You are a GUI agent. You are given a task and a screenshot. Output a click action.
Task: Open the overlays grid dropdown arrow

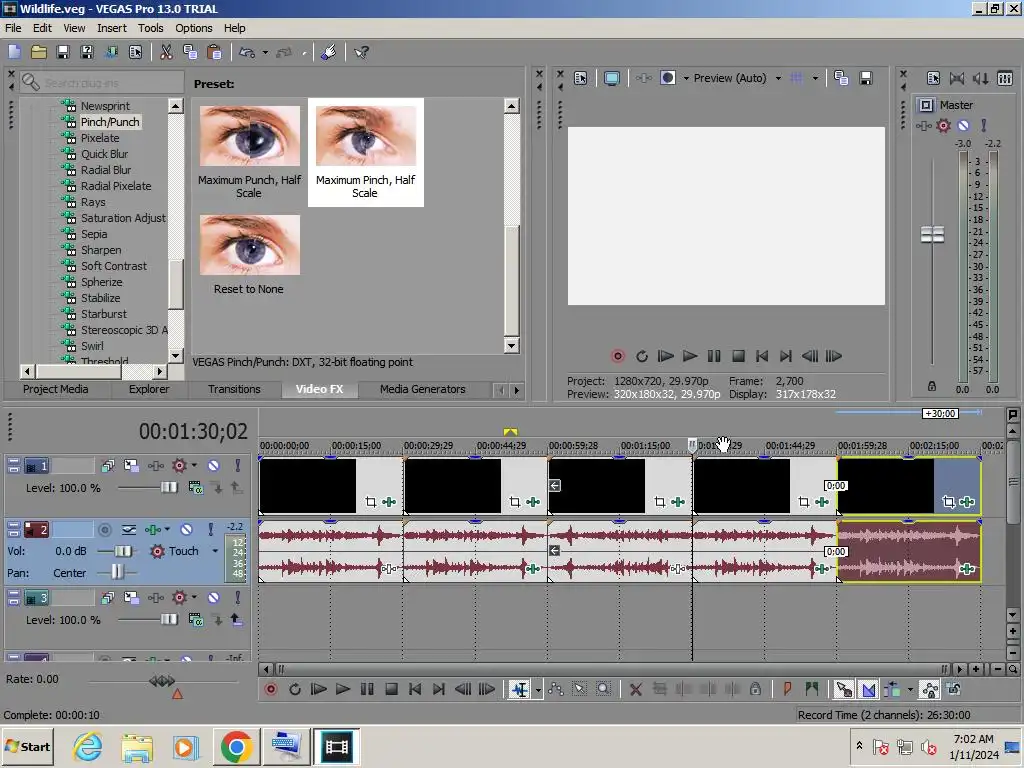coord(815,78)
